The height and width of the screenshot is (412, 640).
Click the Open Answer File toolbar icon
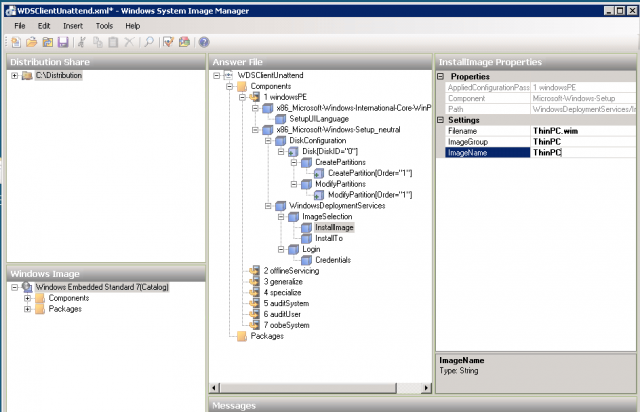click(32, 42)
